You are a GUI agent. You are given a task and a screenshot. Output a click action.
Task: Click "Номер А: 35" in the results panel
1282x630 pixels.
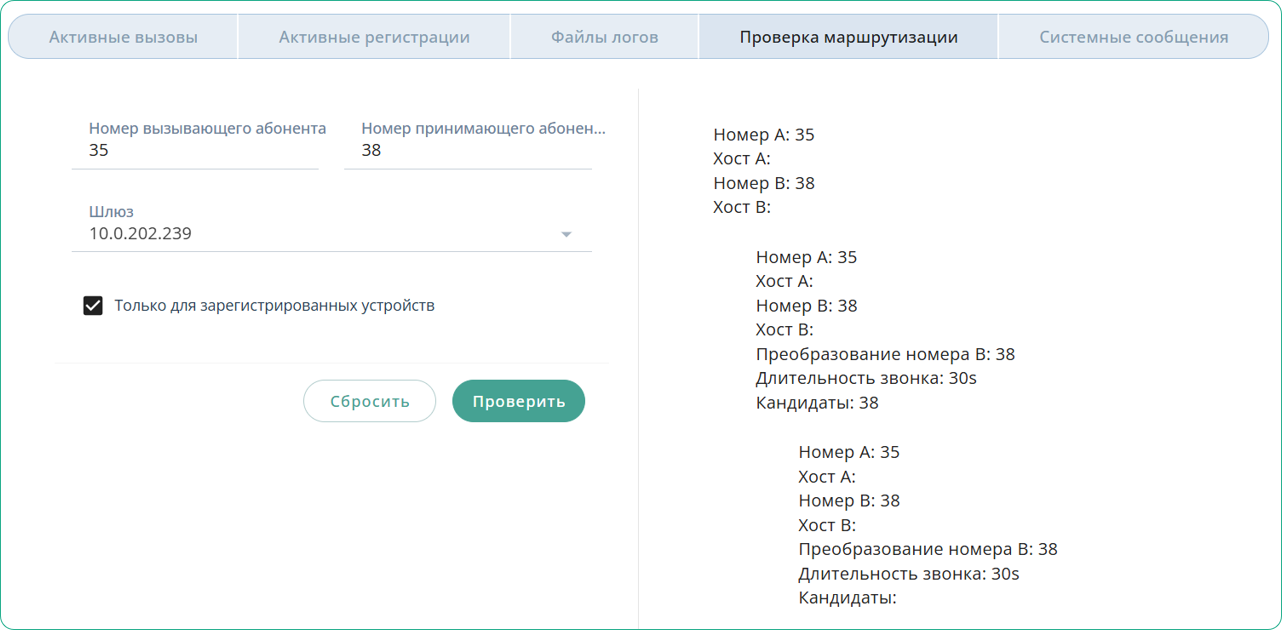tap(762, 134)
